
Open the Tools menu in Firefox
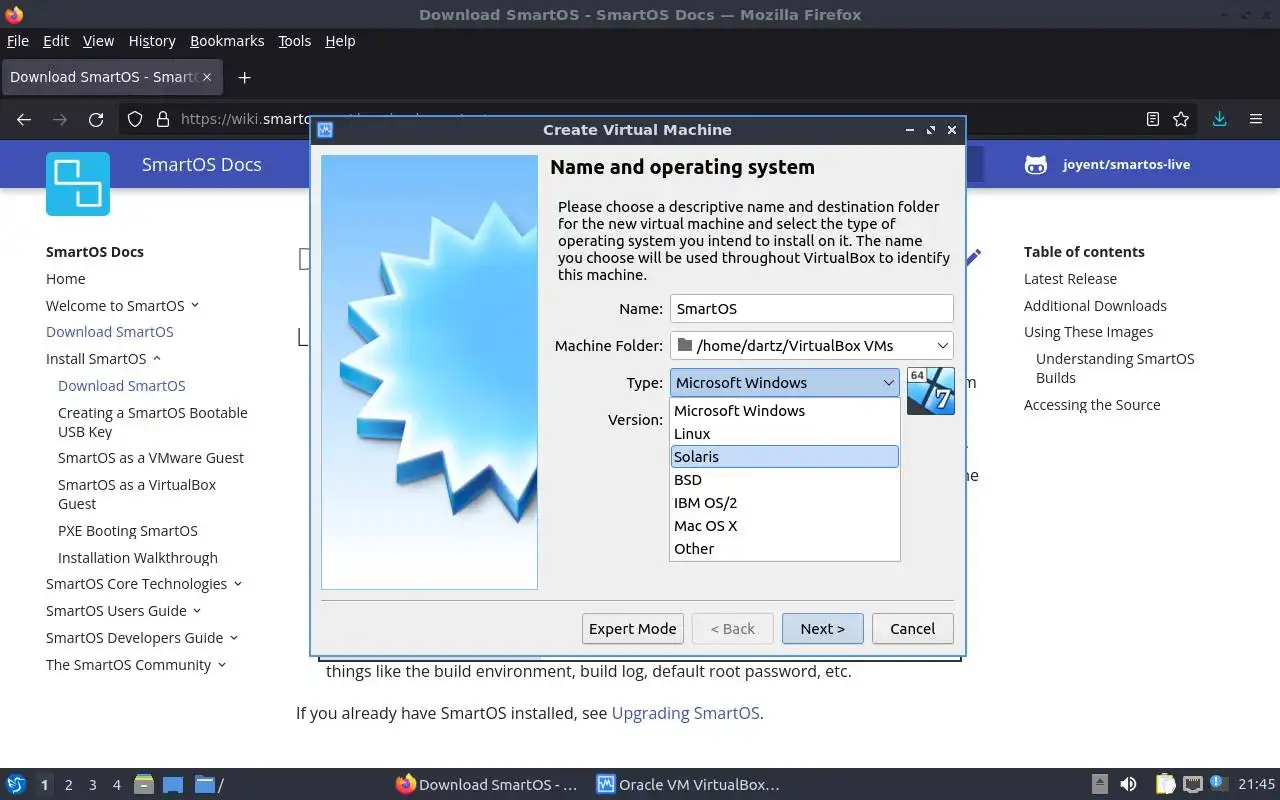(295, 41)
